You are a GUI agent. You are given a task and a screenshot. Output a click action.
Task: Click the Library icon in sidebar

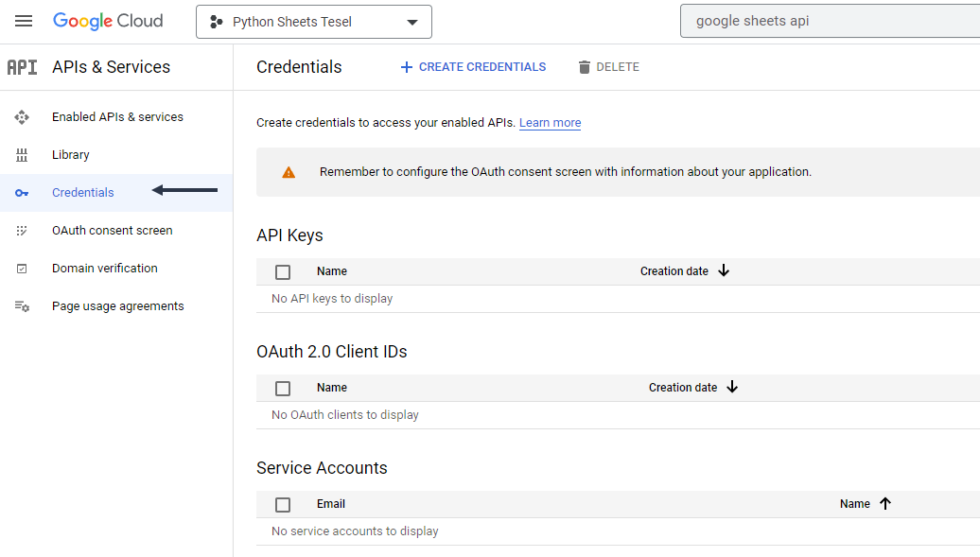pyautogui.click(x=22, y=155)
